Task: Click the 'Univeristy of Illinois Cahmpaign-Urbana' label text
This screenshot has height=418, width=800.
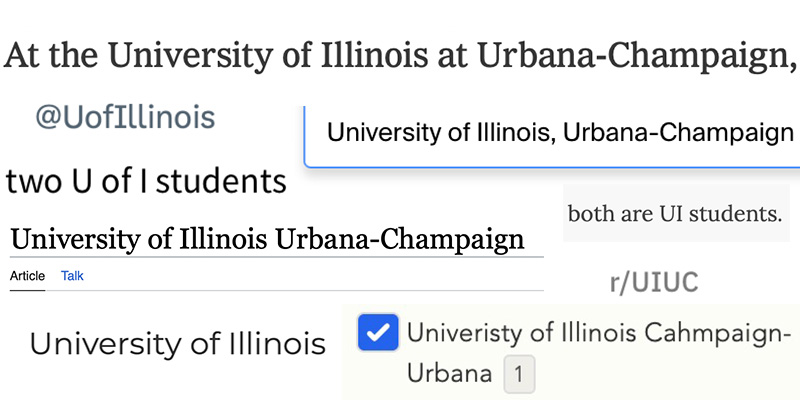Action: click(599, 353)
